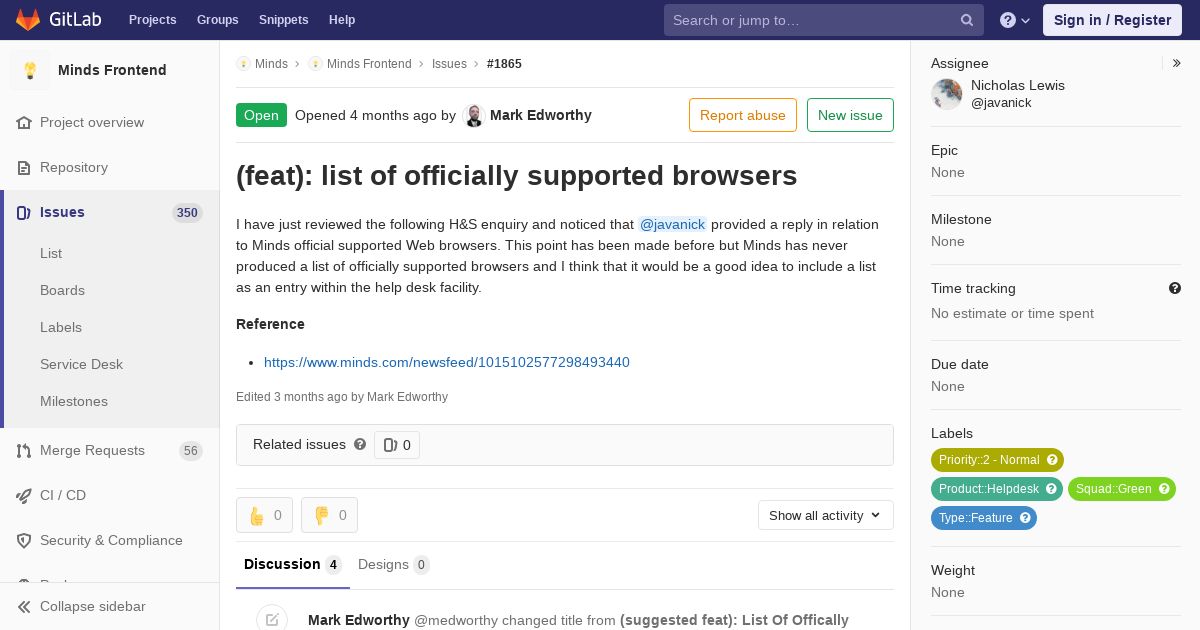
Task: Switch to the Designs tab
Action: pyautogui.click(x=393, y=564)
